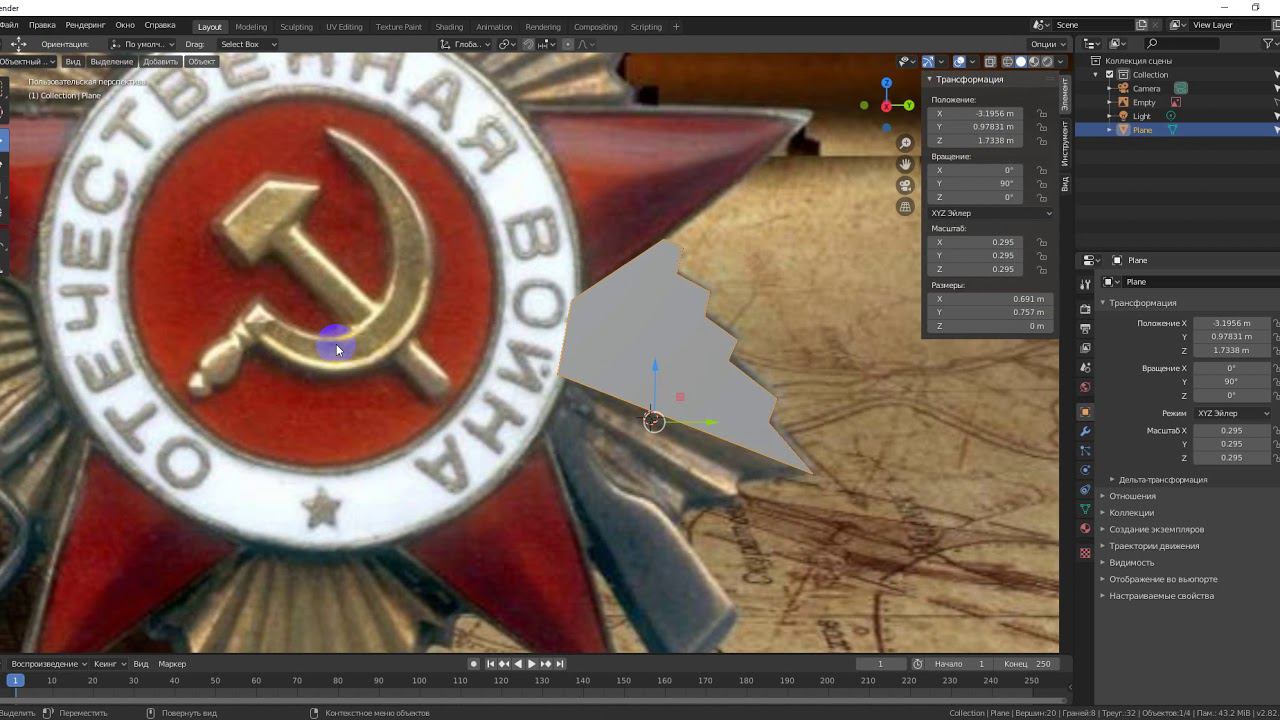Viewport: 1280px width, 720px height.
Task: Select the Light object in outliner
Action: tap(1142, 116)
